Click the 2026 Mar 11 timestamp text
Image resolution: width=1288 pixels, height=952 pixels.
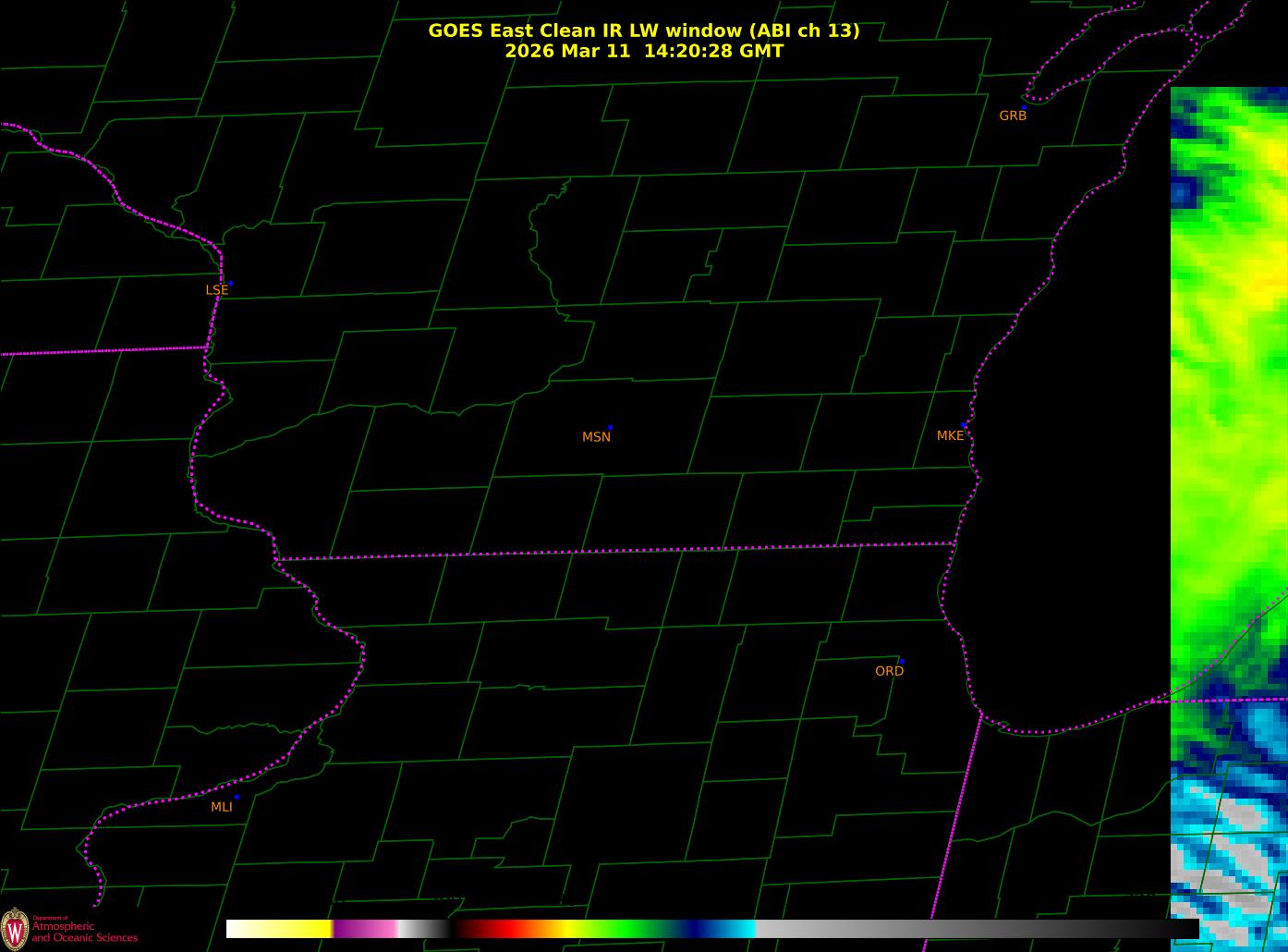tap(644, 51)
